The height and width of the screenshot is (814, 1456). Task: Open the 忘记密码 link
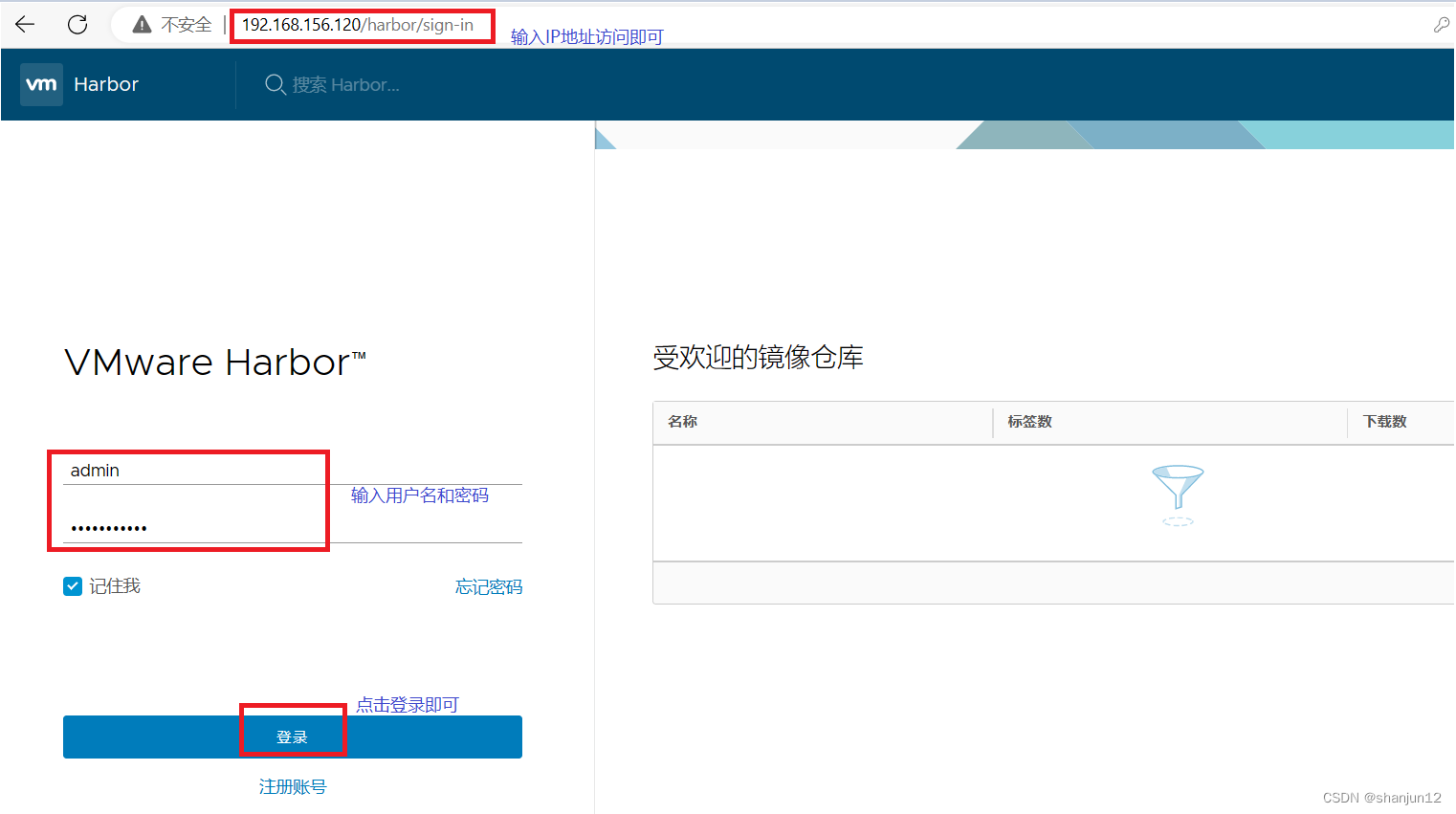489,586
